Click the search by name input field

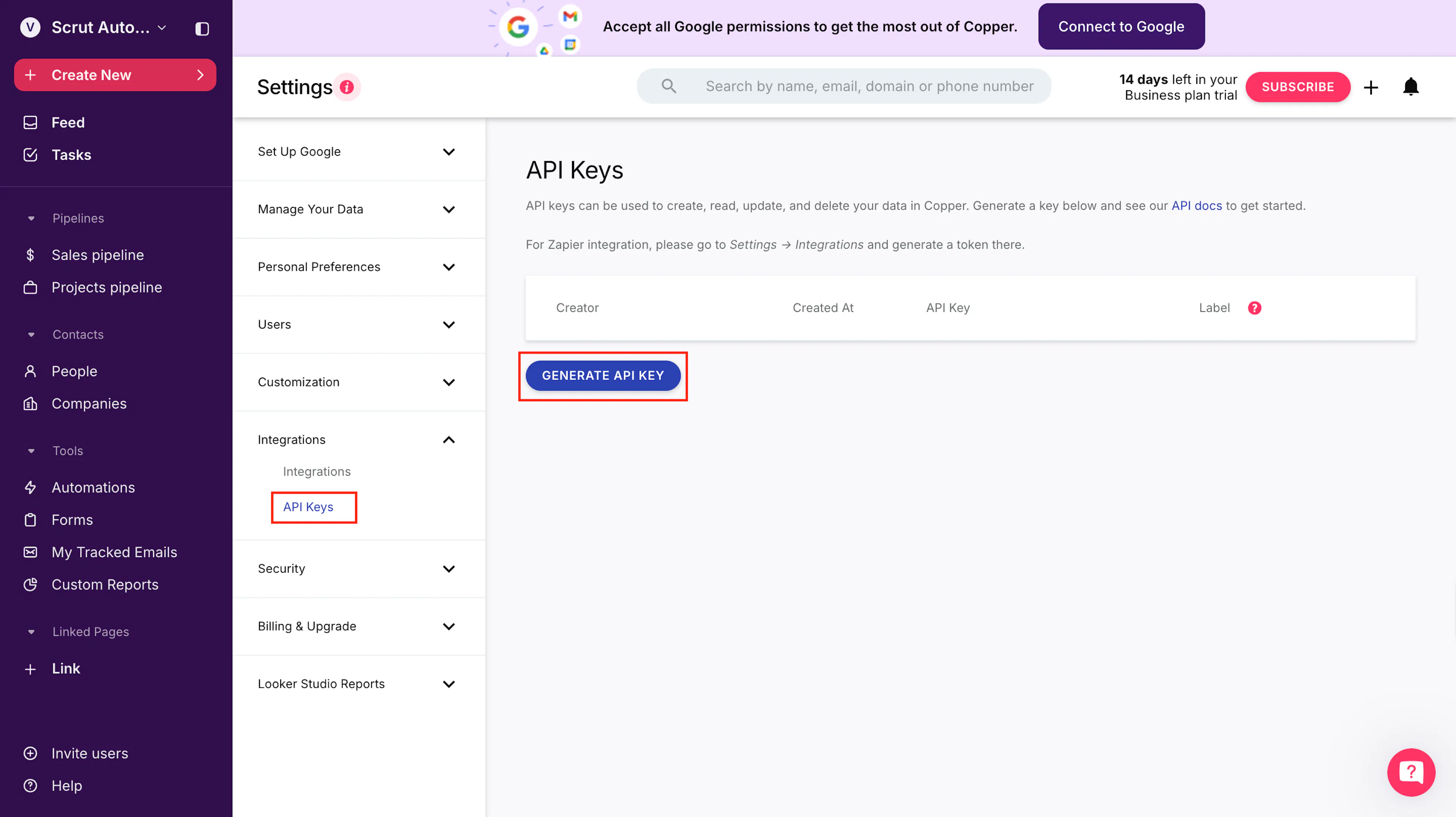(844, 86)
